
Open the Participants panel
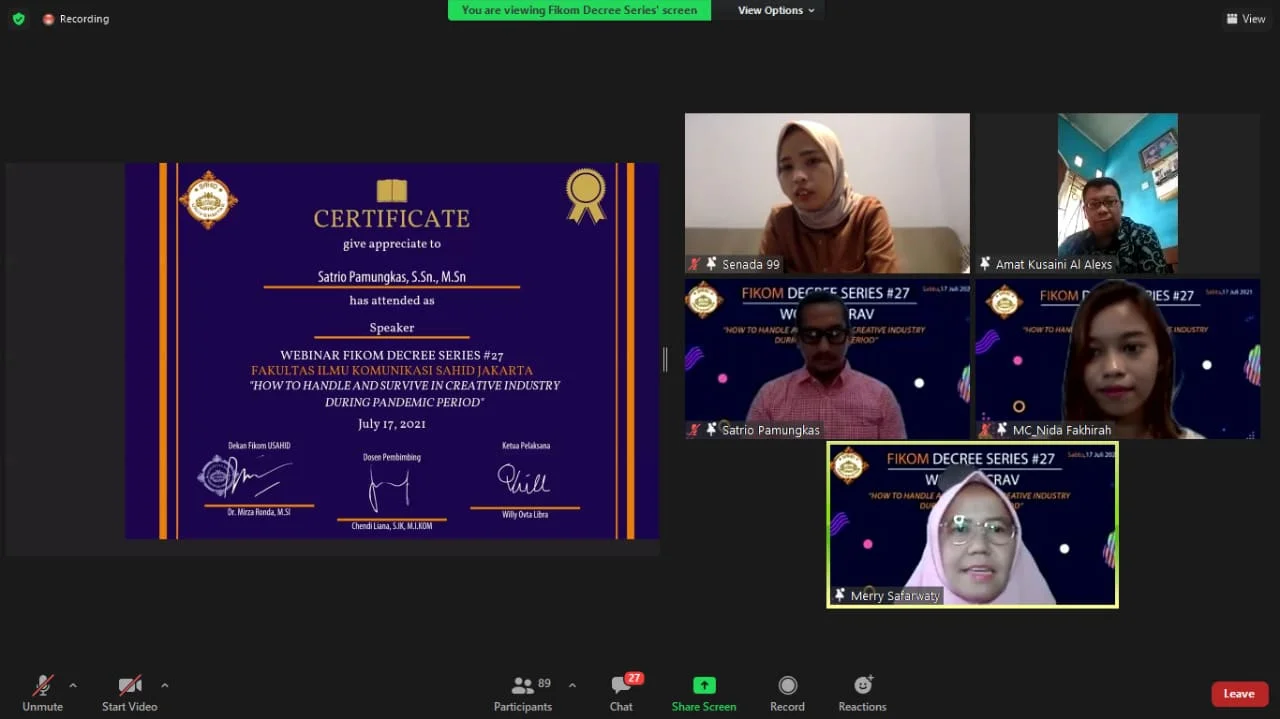(x=522, y=693)
